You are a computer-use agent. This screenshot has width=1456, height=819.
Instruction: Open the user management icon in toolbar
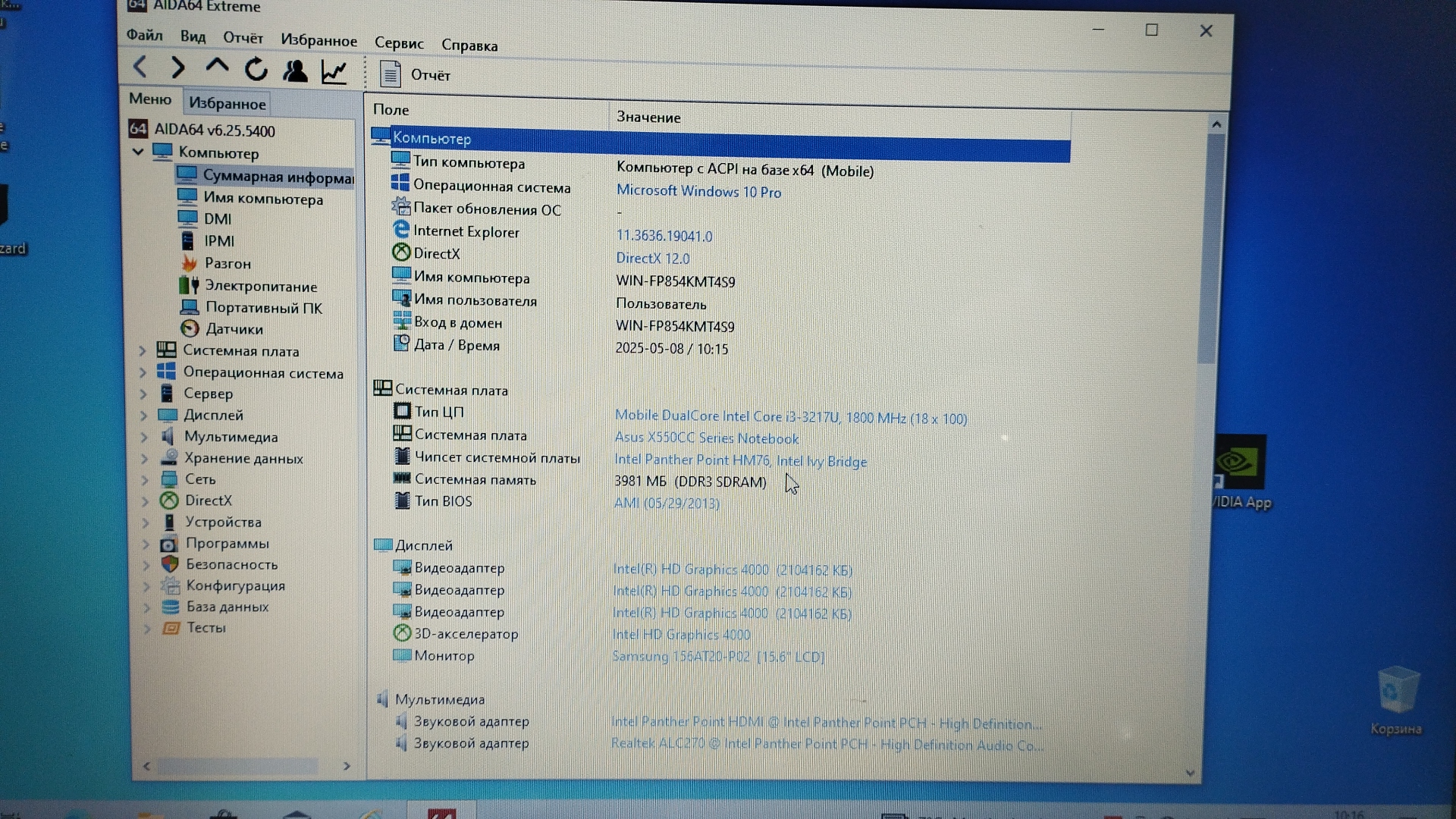295,71
